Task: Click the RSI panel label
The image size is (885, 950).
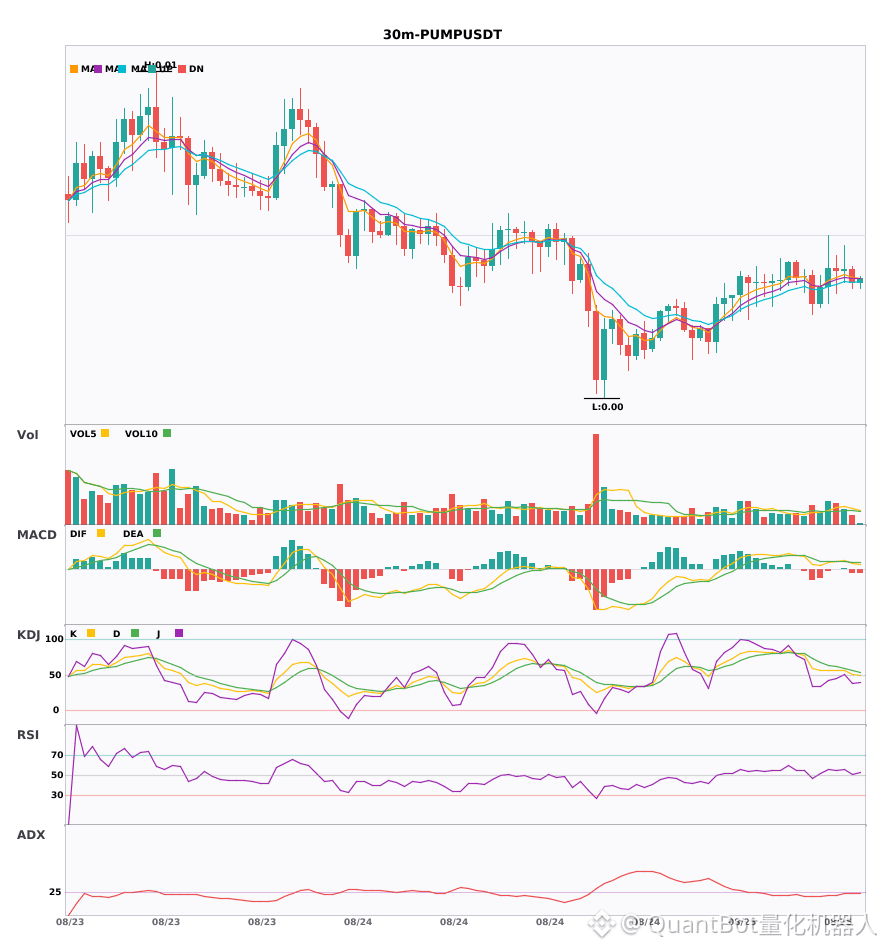Action: 28,735
